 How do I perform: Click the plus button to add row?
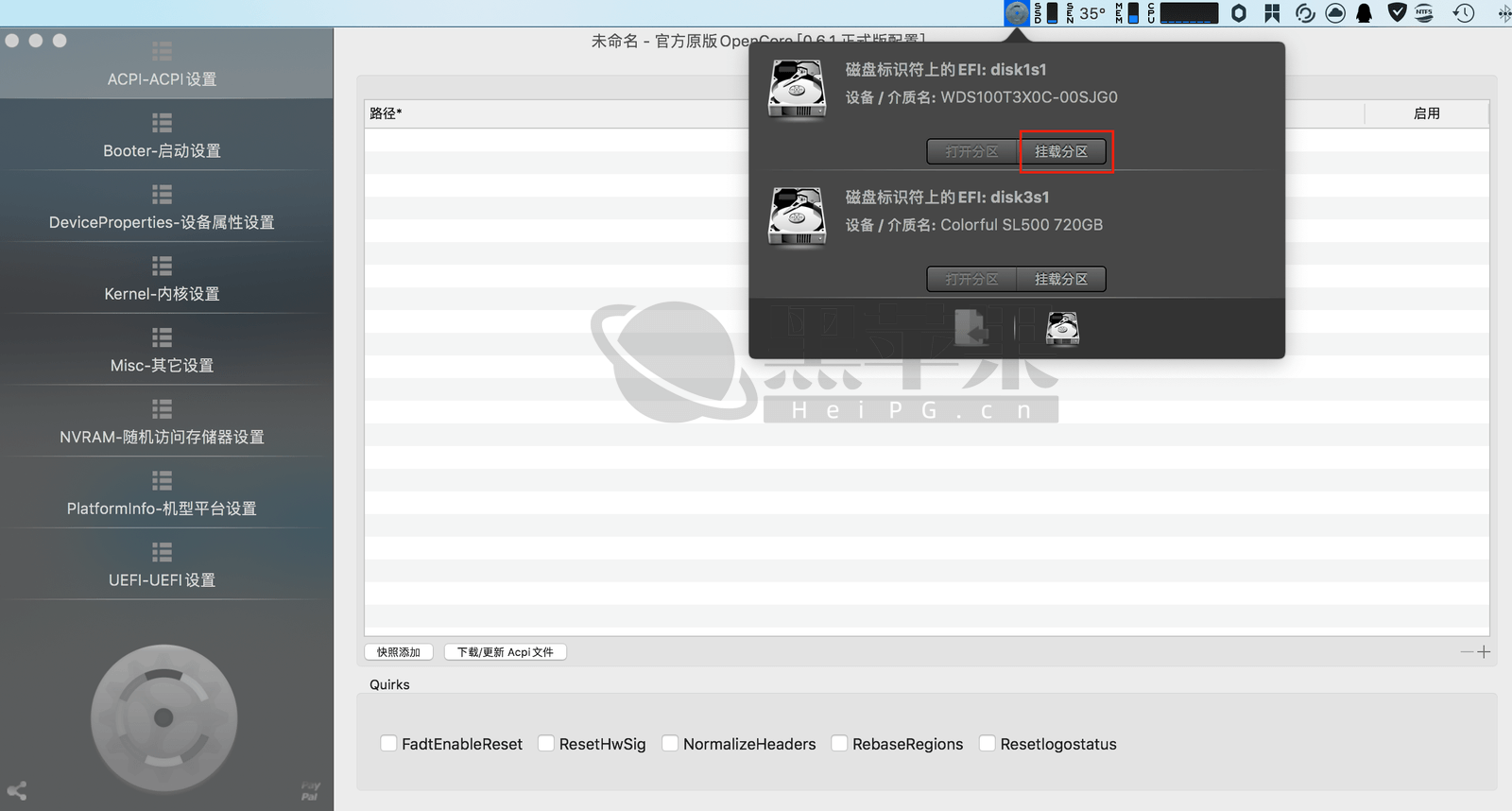pyautogui.click(x=1484, y=652)
